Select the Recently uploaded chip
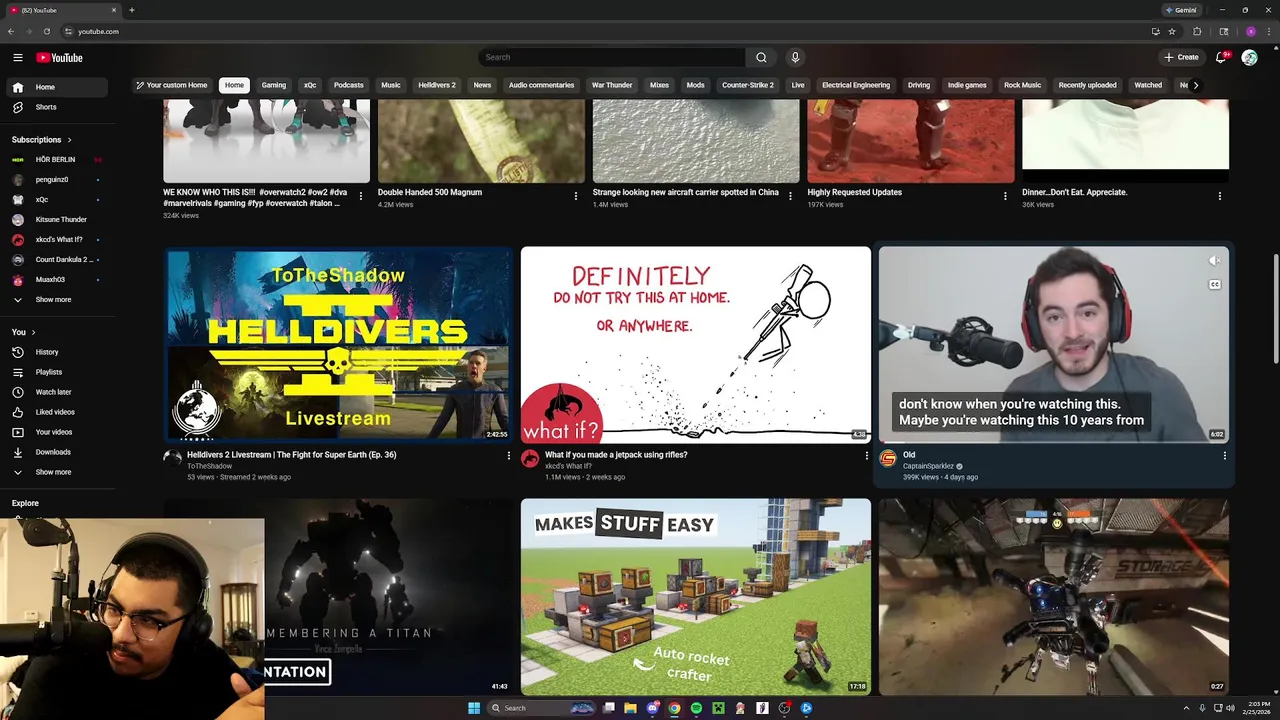Viewport: 1280px width, 720px height. point(1087,85)
